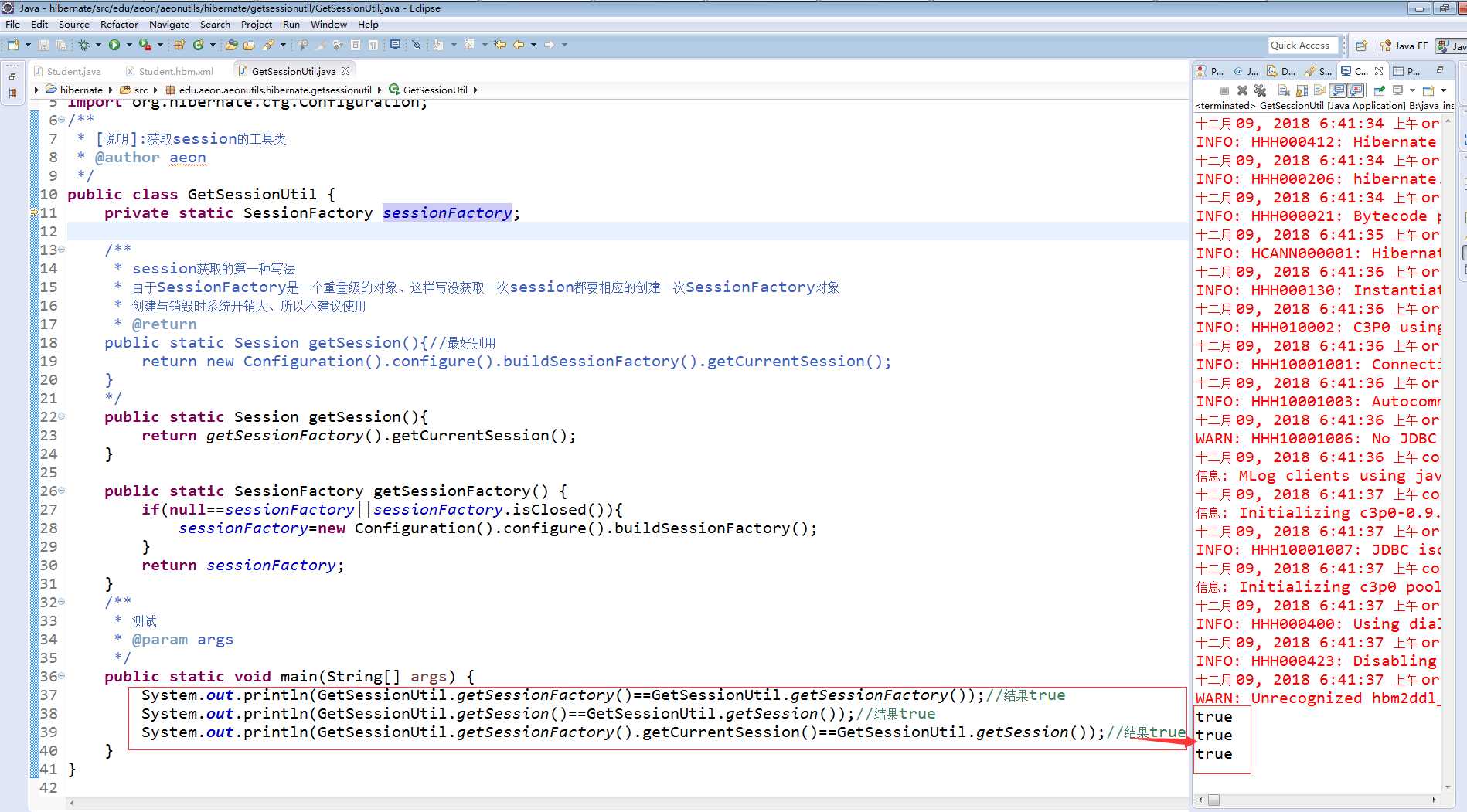The image size is (1467, 812).
Task: Click the GetSessionUtil class breadcrumb
Action: coord(429,90)
